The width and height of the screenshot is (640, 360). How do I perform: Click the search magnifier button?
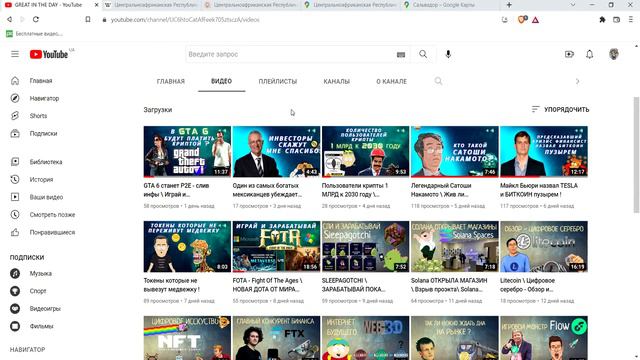point(423,54)
